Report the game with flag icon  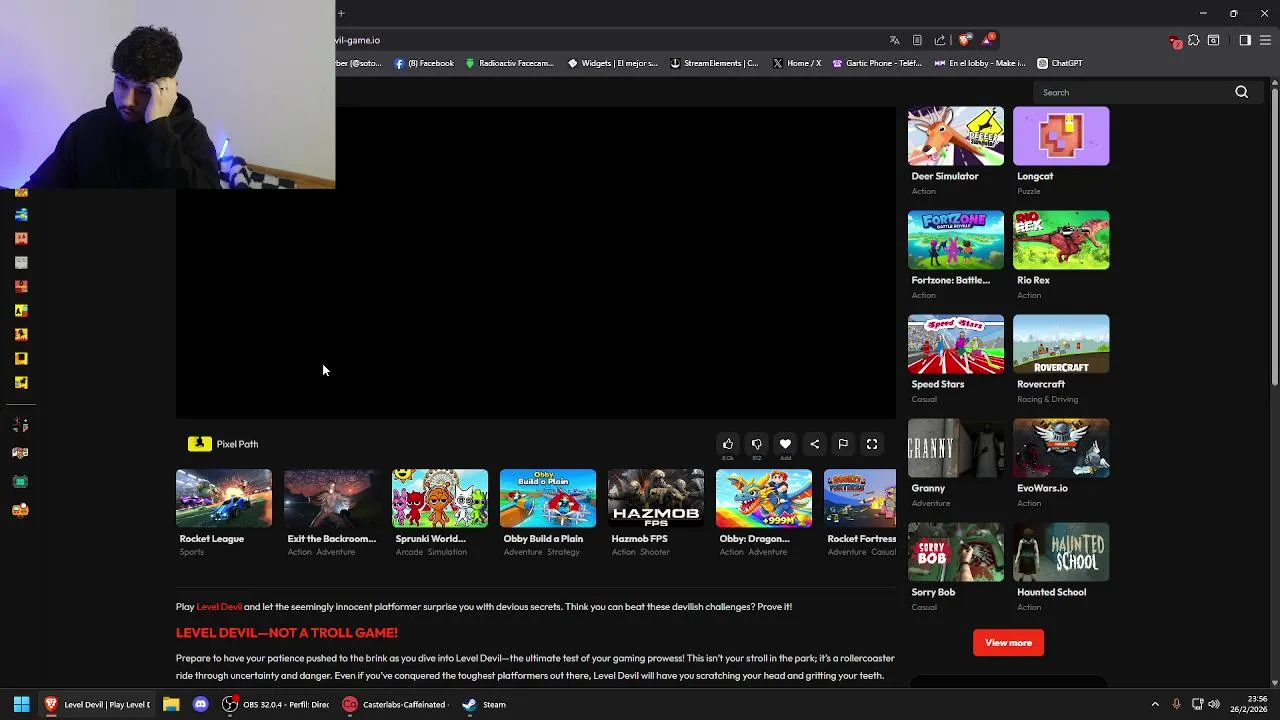843,444
